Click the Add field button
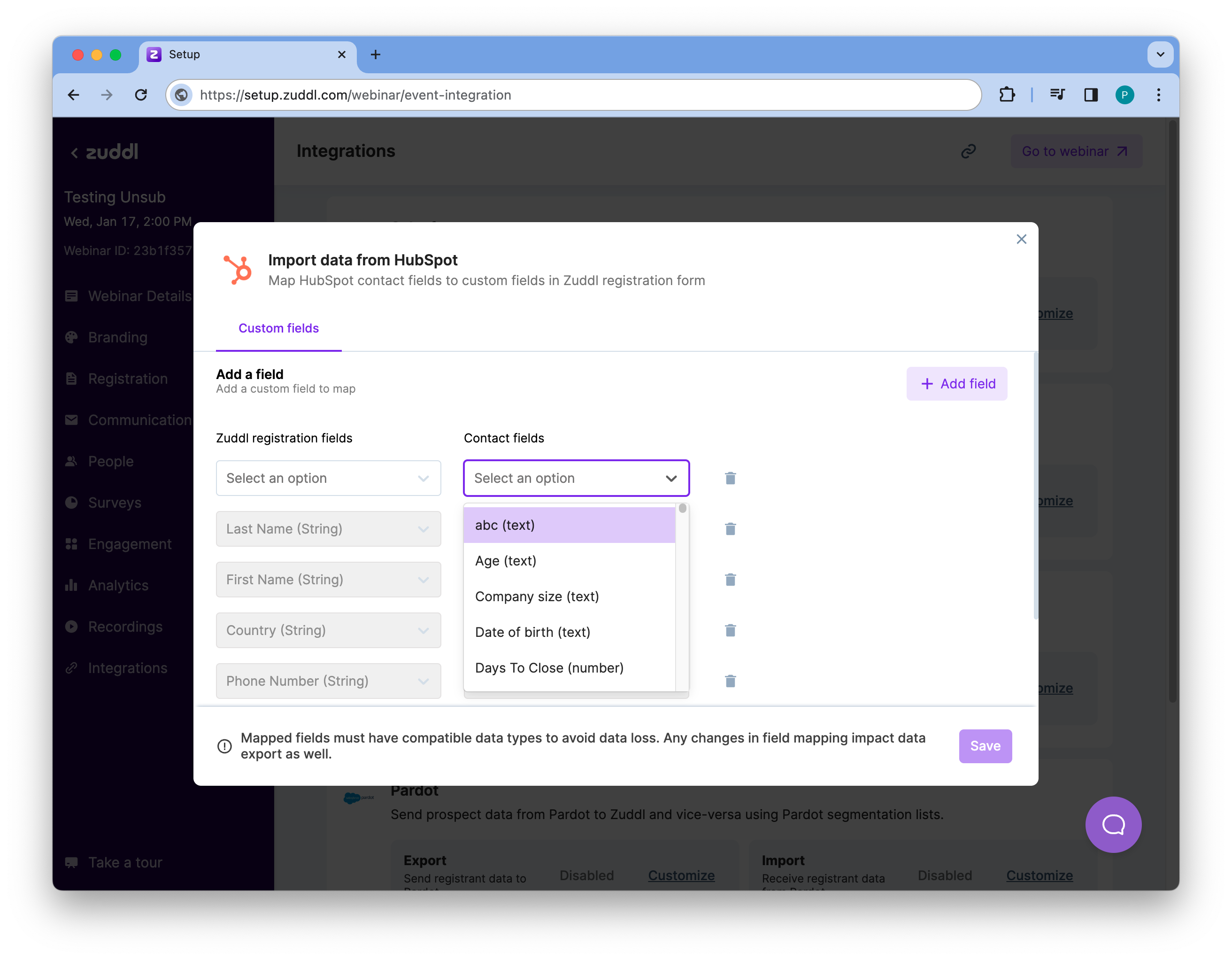The height and width of the screenshot is (960, 1232). [x=957, y=384]
